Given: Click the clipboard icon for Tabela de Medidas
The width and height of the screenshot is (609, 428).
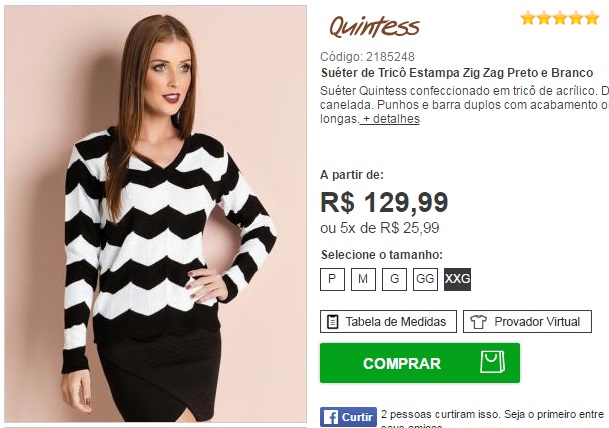Looking at the screenshot, I should coord(332,322).
